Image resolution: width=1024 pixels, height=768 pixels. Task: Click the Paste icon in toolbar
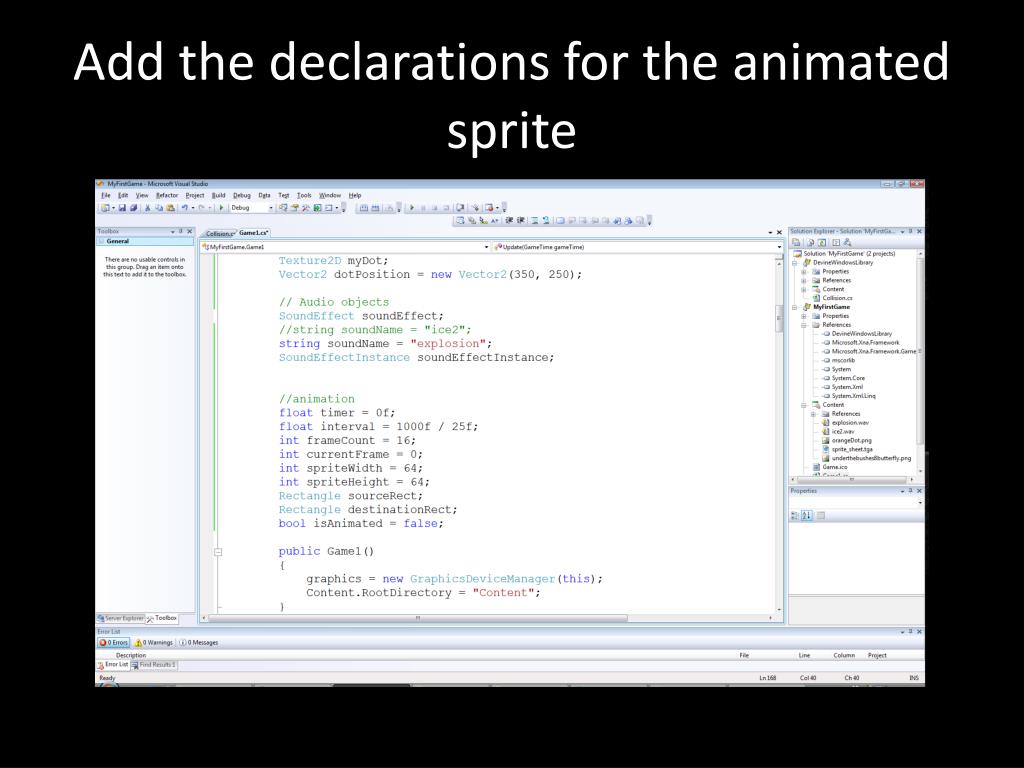(x=170, y=208)
